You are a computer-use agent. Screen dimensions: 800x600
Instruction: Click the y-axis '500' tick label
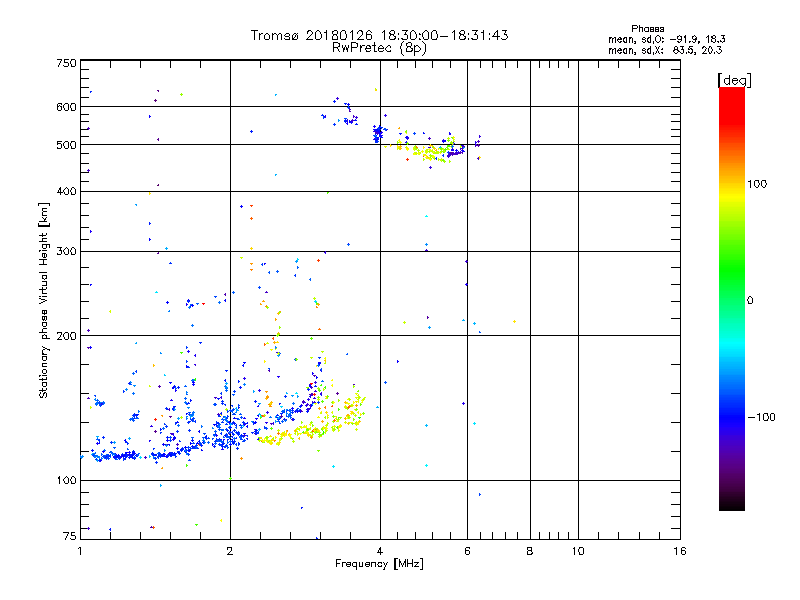(66, 145)
